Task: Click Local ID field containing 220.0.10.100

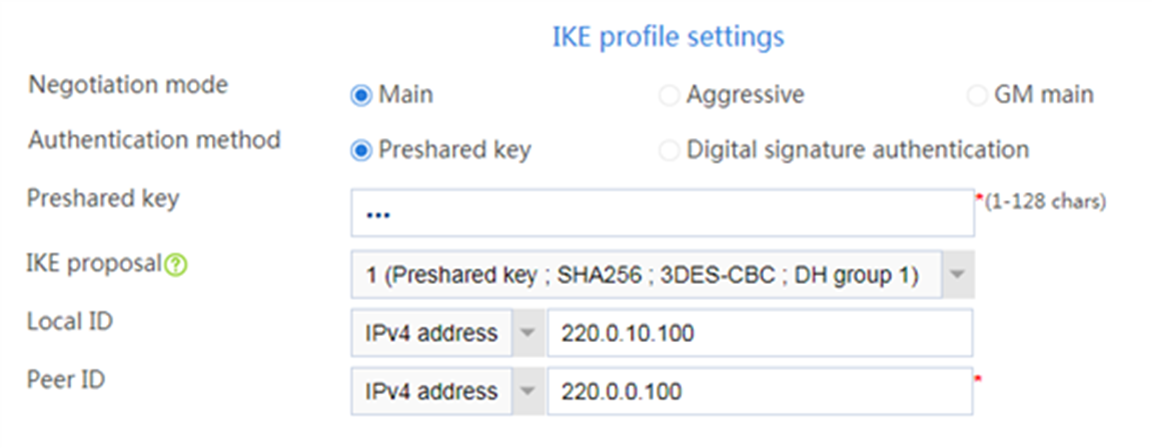Action: pyautogui.click(x=760, y=333)
